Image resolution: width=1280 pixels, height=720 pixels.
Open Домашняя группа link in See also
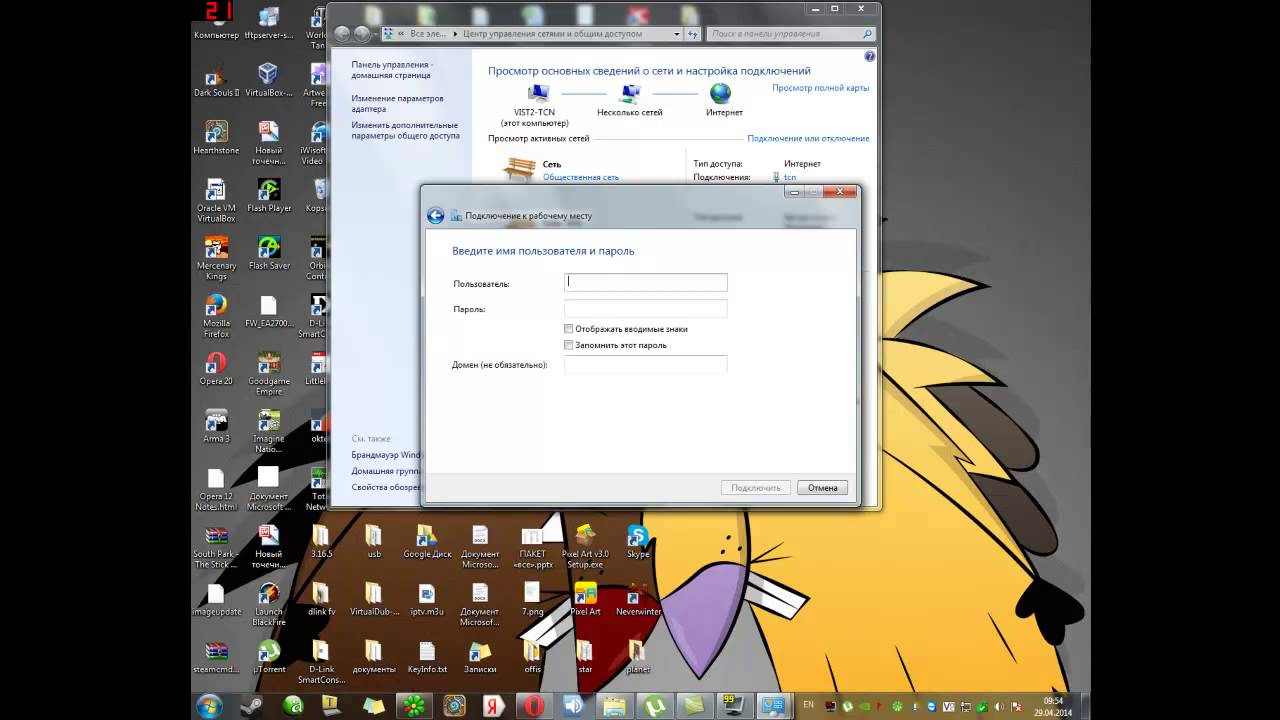pos(386,471)
